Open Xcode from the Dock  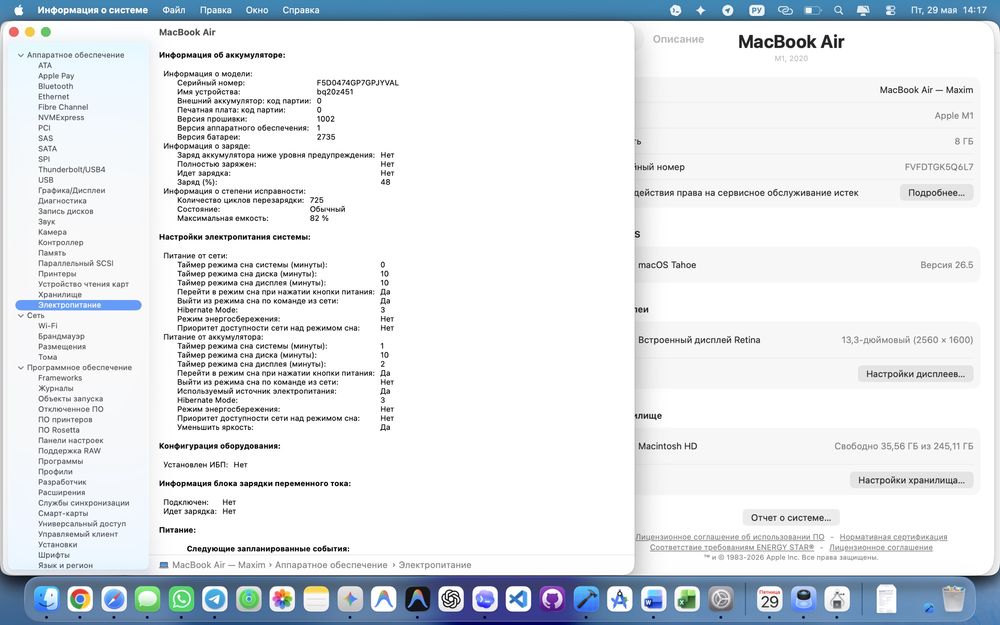[x=586, y=599]
